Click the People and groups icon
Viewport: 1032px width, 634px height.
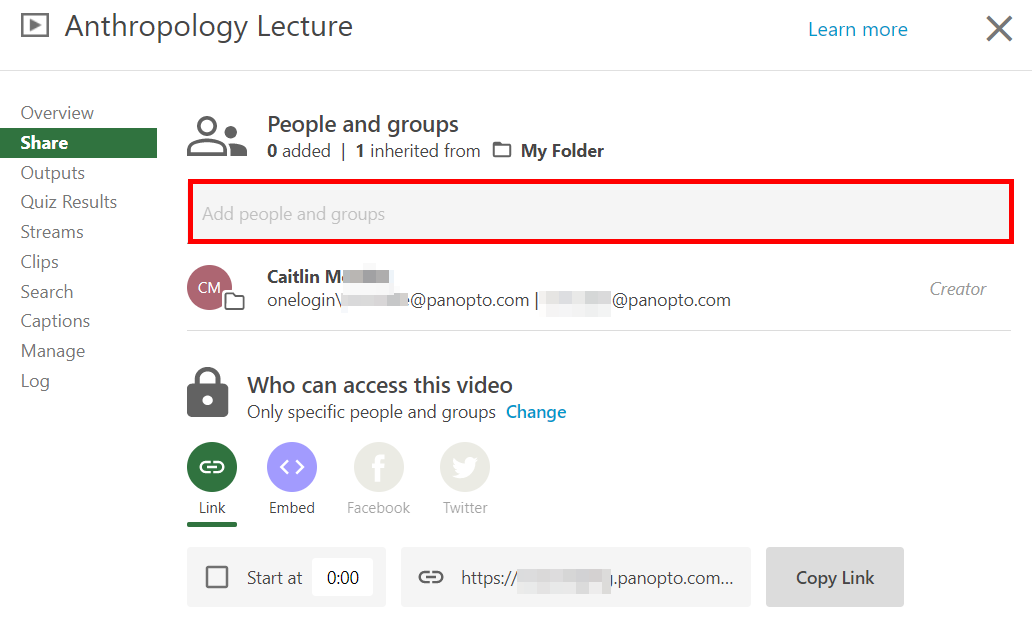[x=217, y=136]
